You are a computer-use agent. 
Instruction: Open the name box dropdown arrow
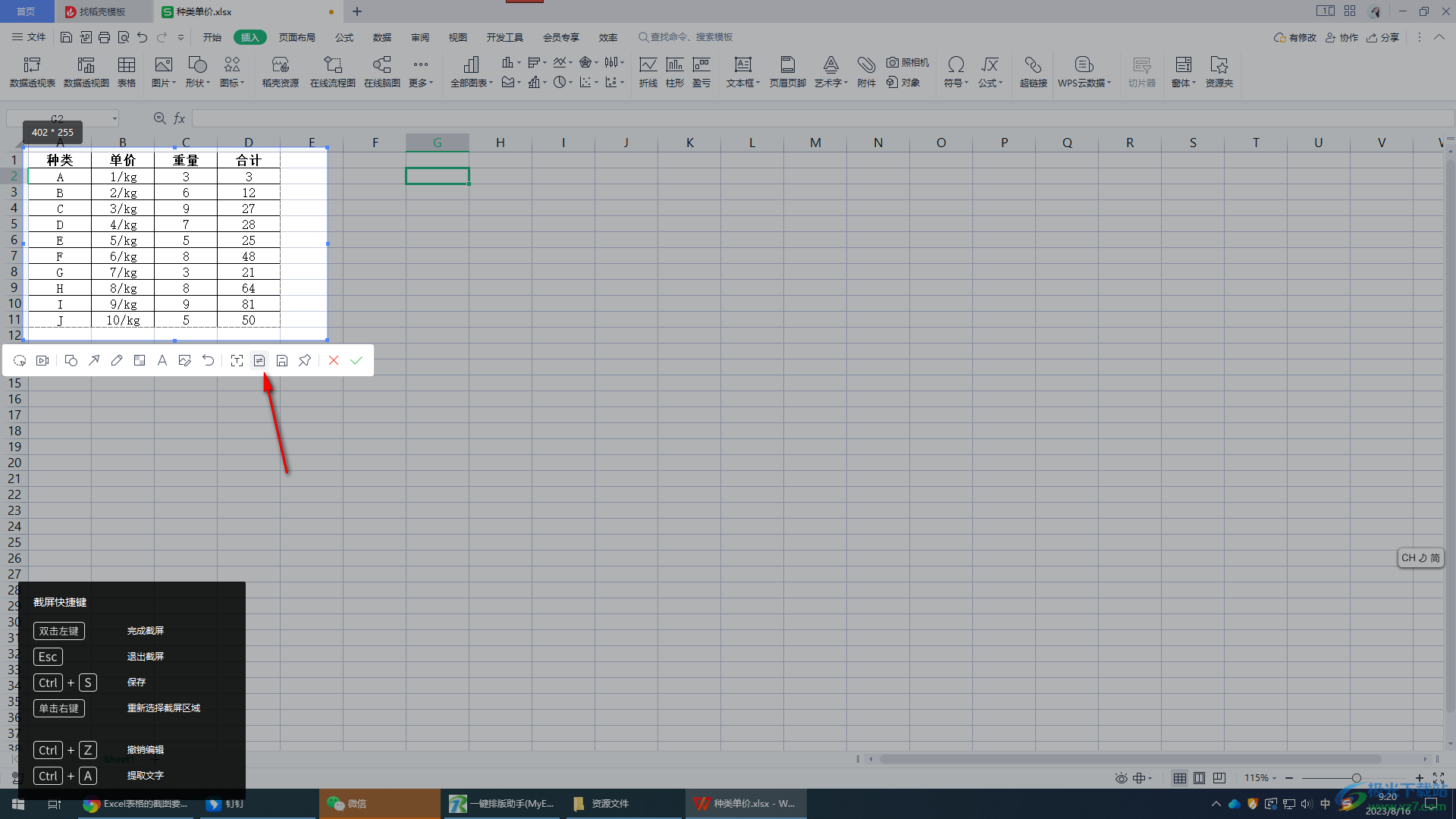115,118
